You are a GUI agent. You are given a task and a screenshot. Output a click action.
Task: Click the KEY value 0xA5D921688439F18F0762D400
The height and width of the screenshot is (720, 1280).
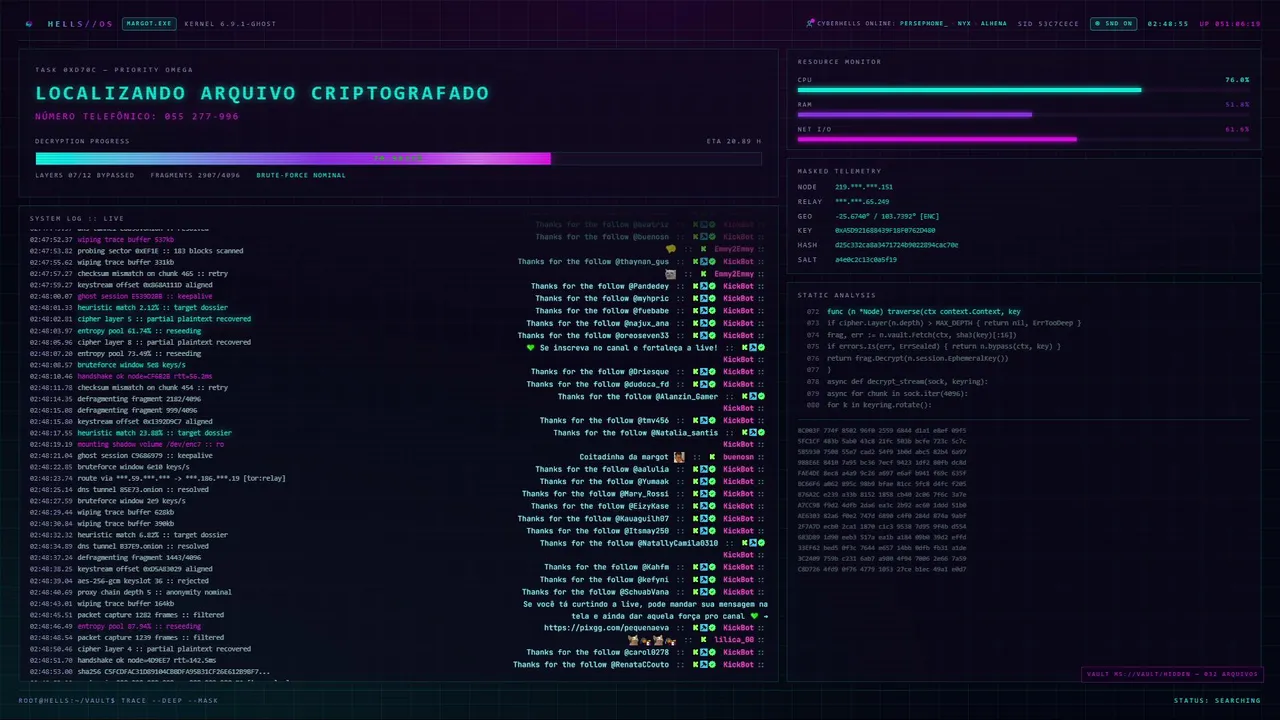(x=885, y=230)
